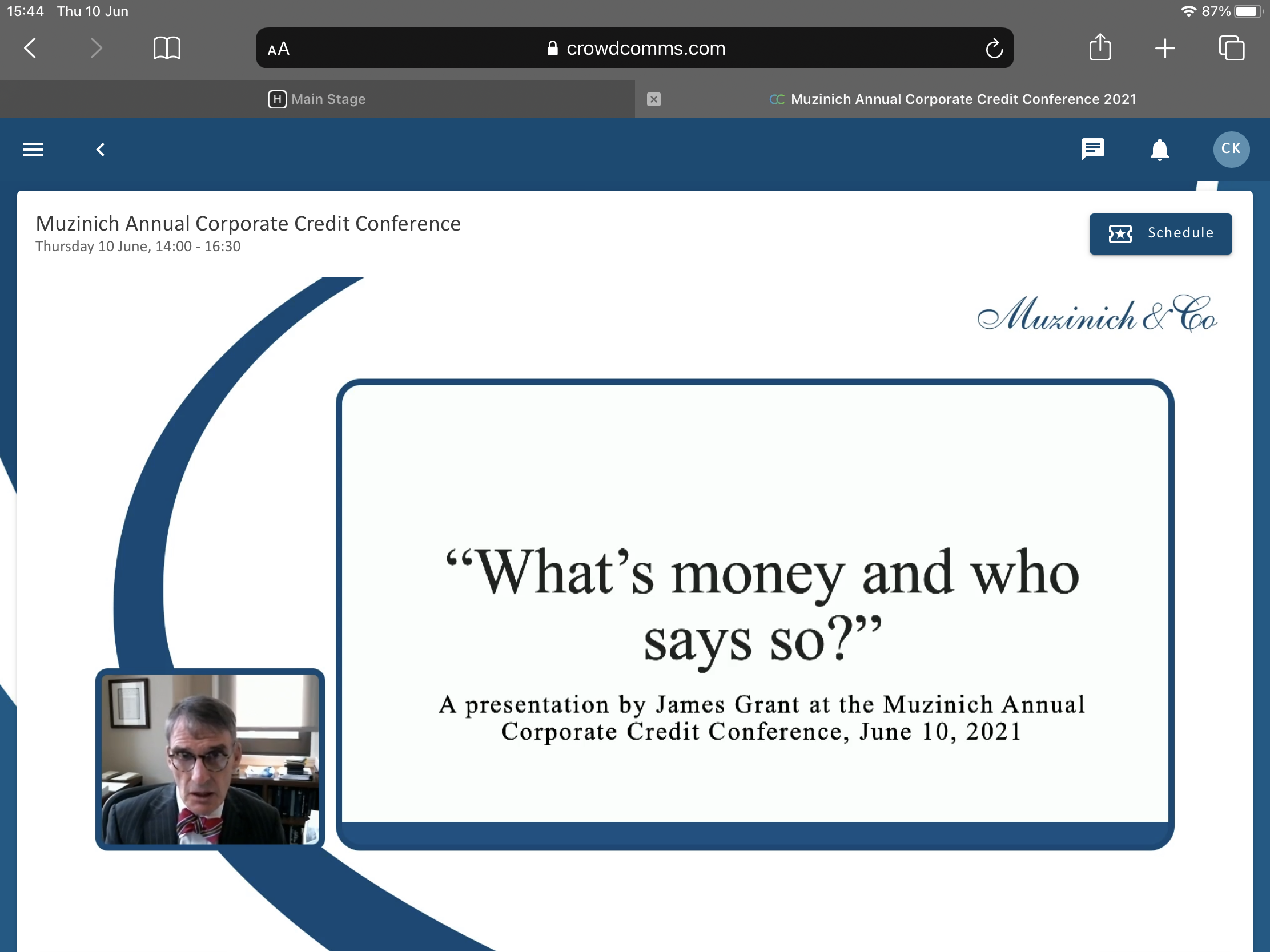Tap the Wi-Fi status icon
The width and height of the screenshot is (1270, 952).
(1188, 11)
